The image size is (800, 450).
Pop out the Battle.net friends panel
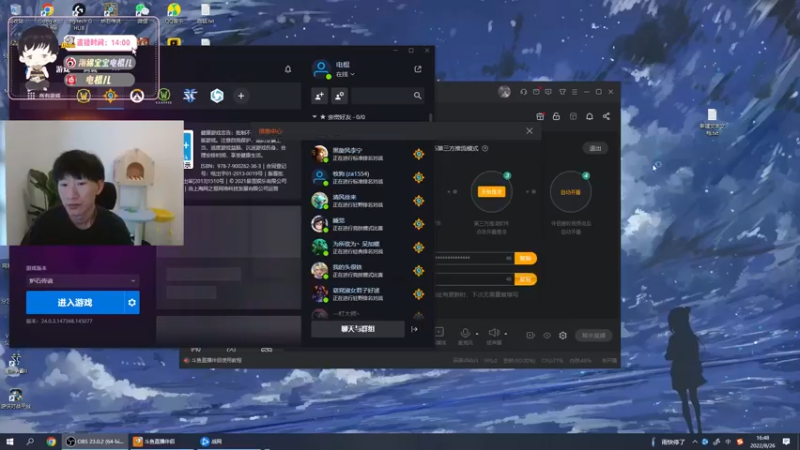tap(418, 69)
